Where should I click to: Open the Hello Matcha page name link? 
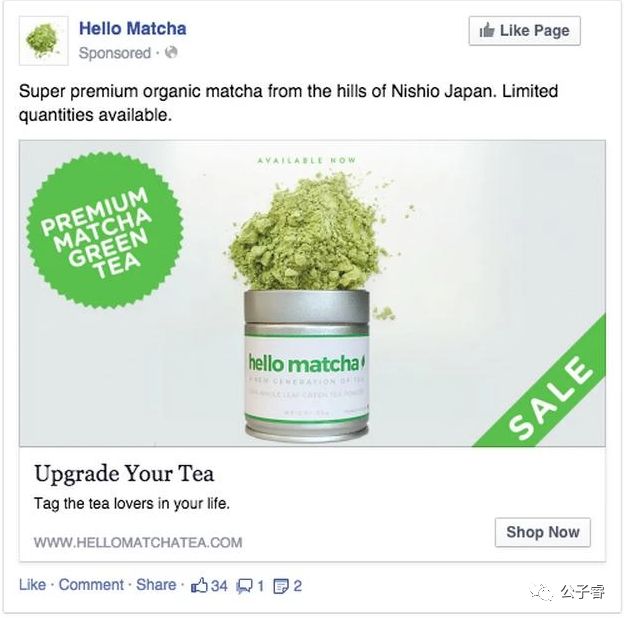(x=133, y=29)
